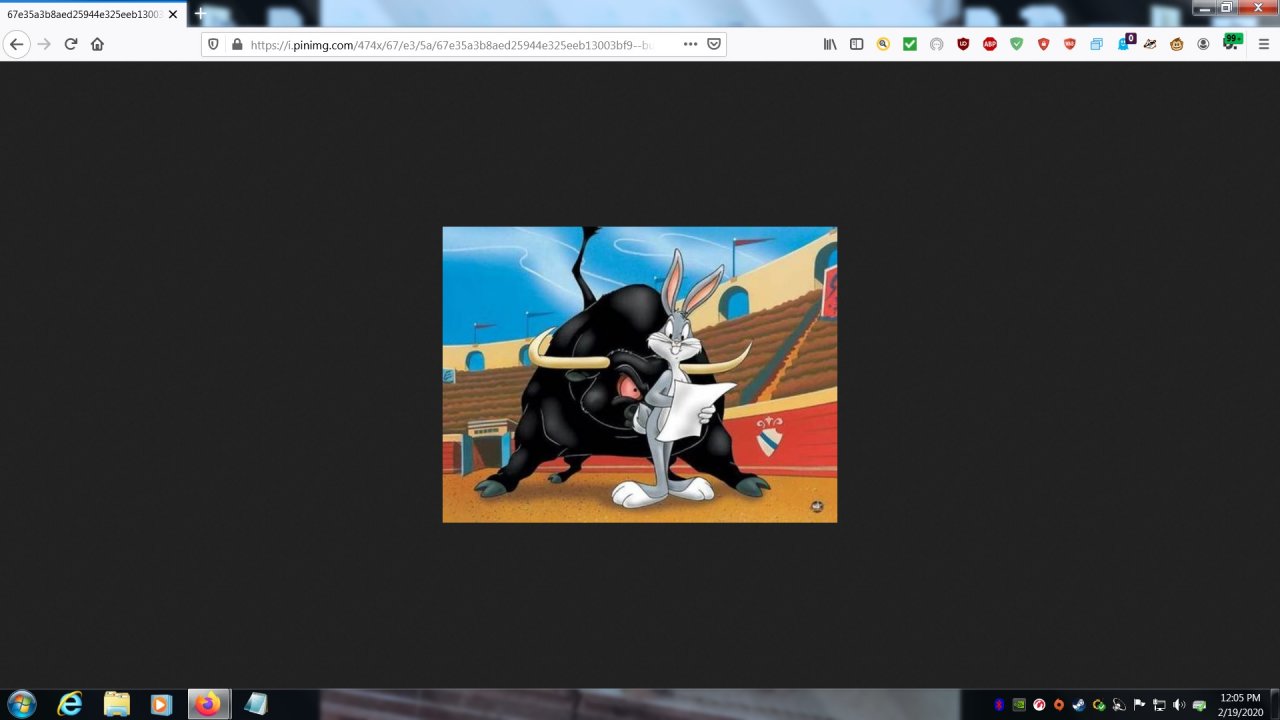Toggle the Firefox sidebar view

pyautogui.click(x=857, y=44)
